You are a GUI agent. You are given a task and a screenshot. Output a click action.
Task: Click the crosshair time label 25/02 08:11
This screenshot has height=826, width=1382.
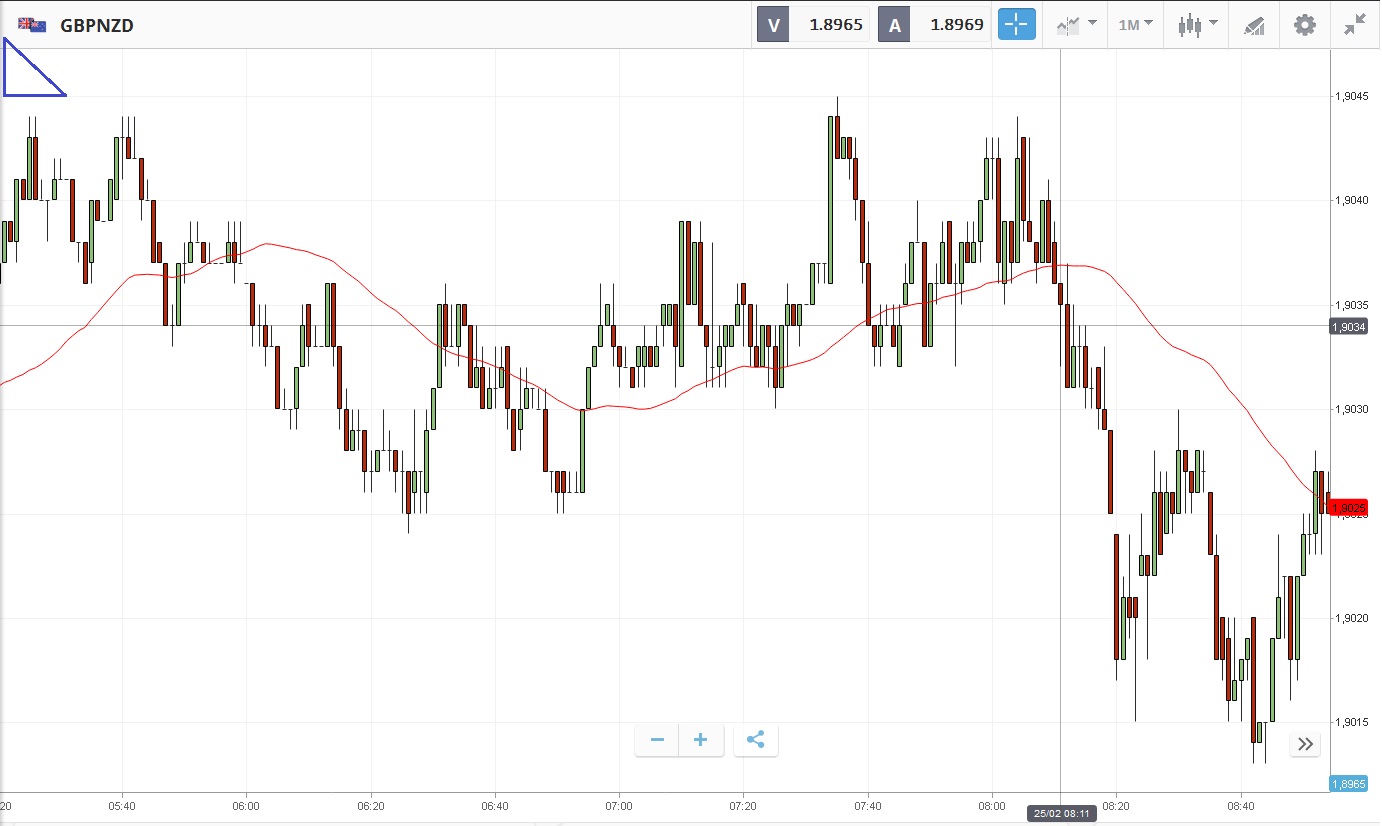point(1061,813)
